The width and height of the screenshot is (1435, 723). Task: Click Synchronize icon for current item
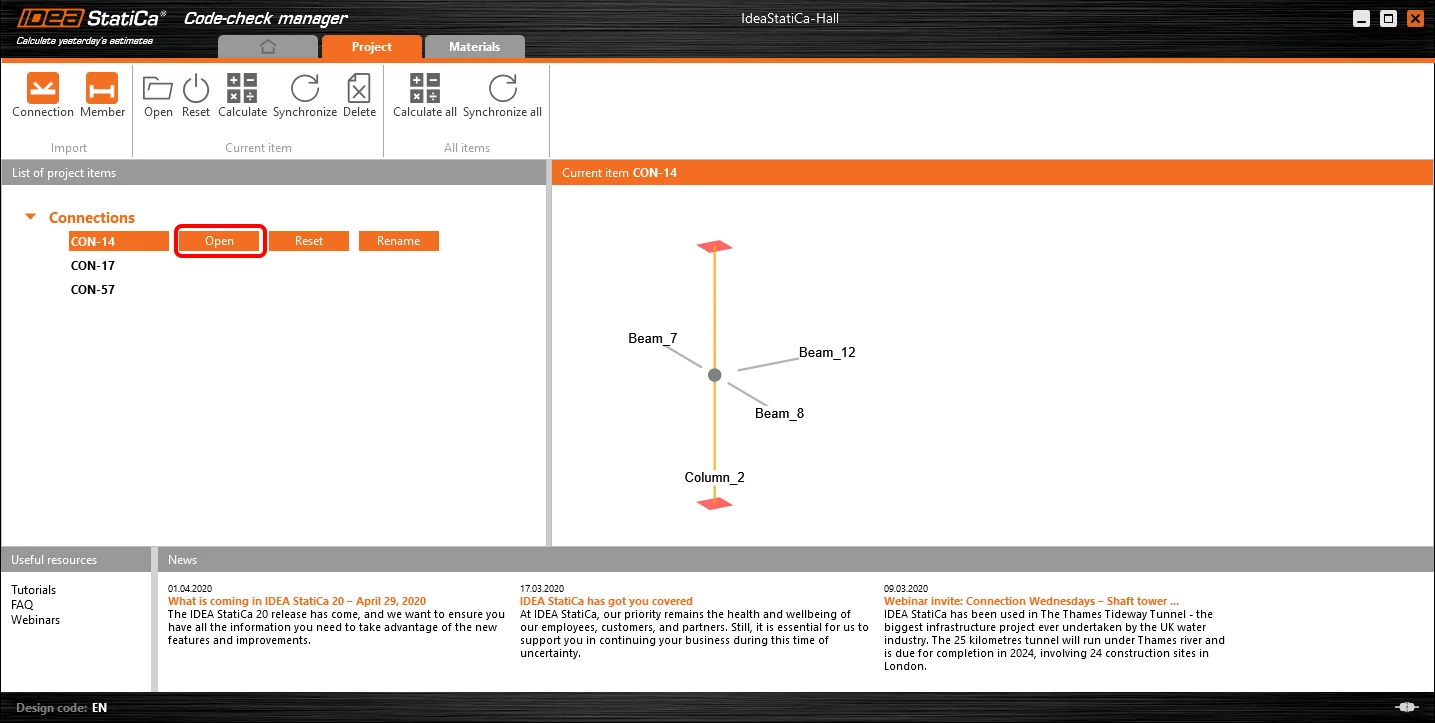[x=304, y=88]
